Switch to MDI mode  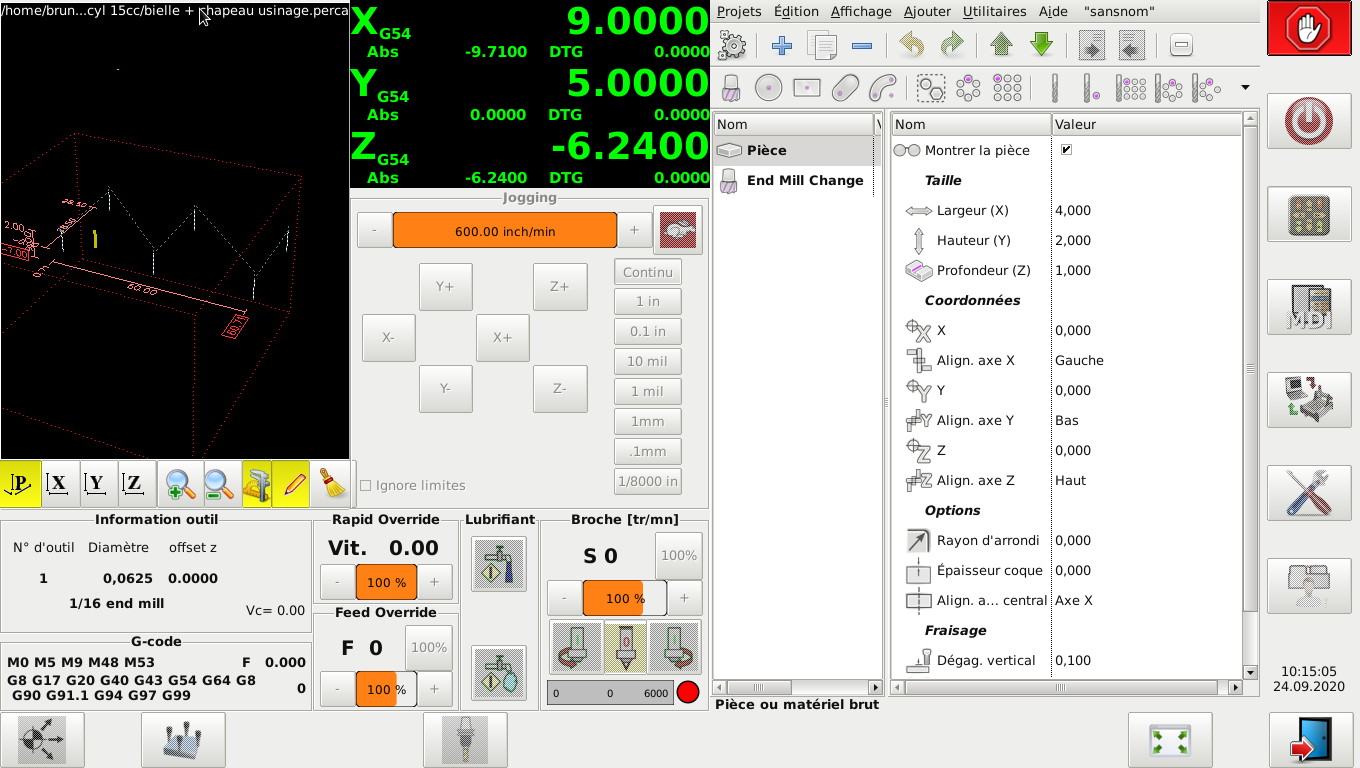[x=1309, y=307]
